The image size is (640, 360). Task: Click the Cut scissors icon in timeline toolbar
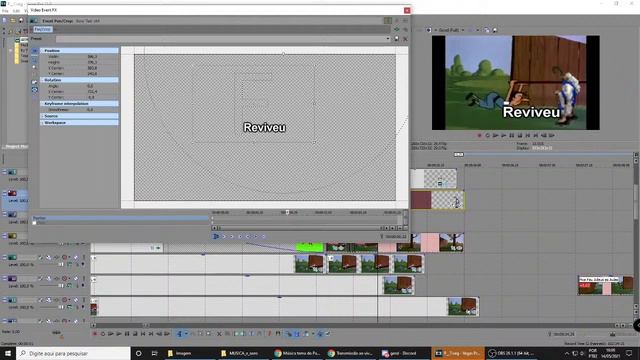pos(219,334)
